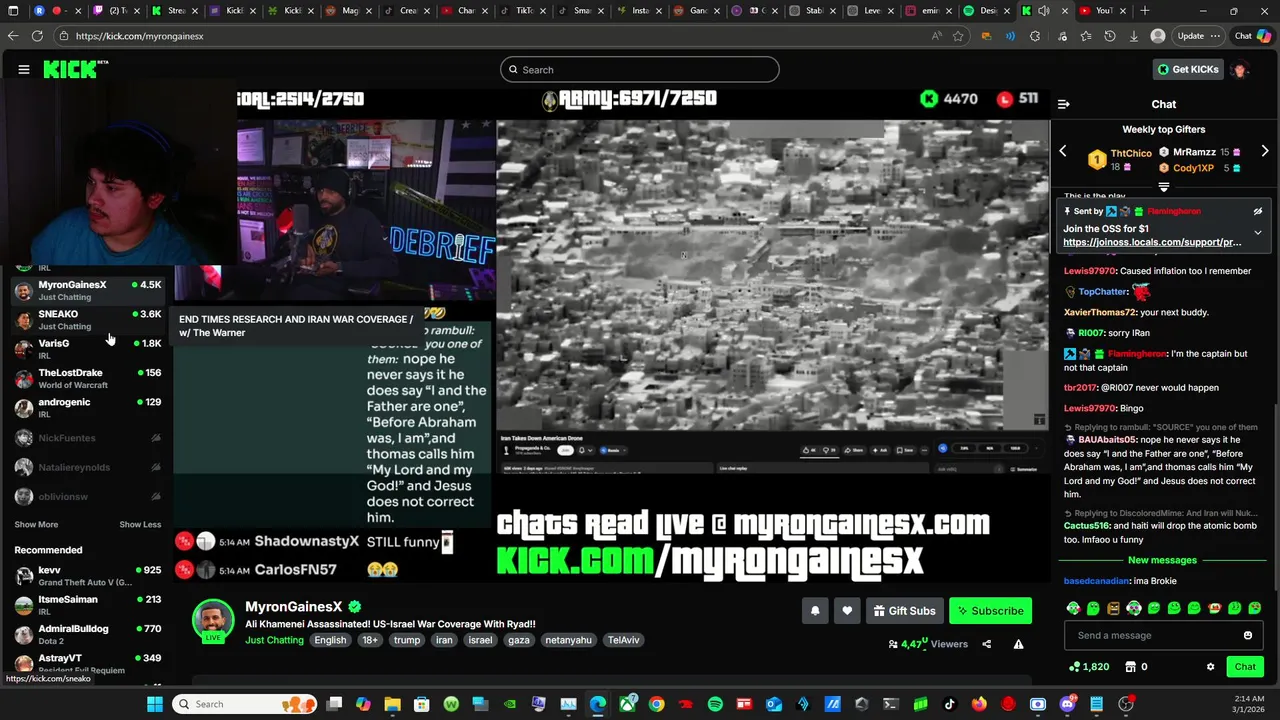
Task: Mute the active Kick tab speaker icon
Action: pos(1044,11)
